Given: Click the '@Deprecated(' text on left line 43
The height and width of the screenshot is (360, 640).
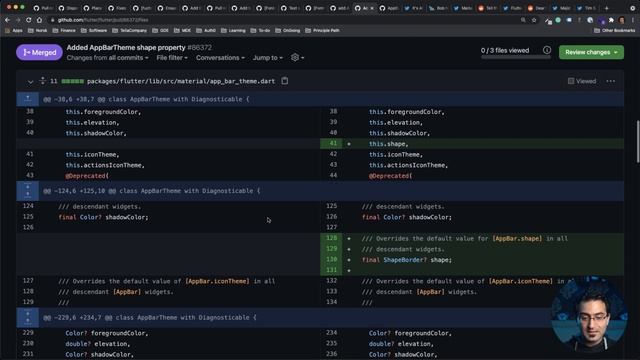Looking at the screenshot, I should coord(87,176).
